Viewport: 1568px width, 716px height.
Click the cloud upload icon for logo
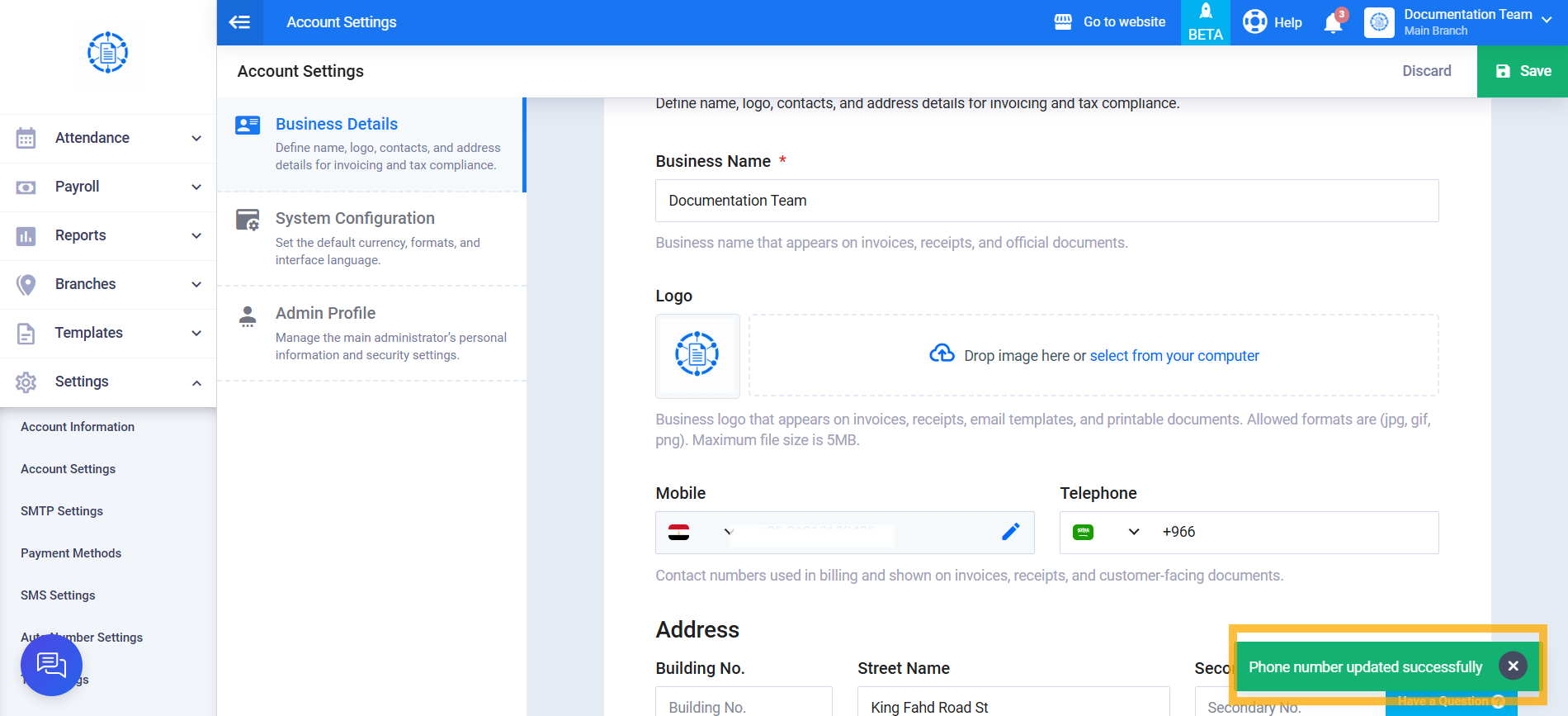[942, 353]
